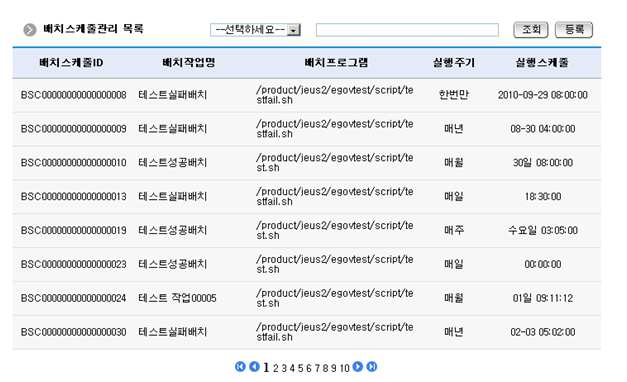Click the 실행스케줄 column header

[542, 62]
